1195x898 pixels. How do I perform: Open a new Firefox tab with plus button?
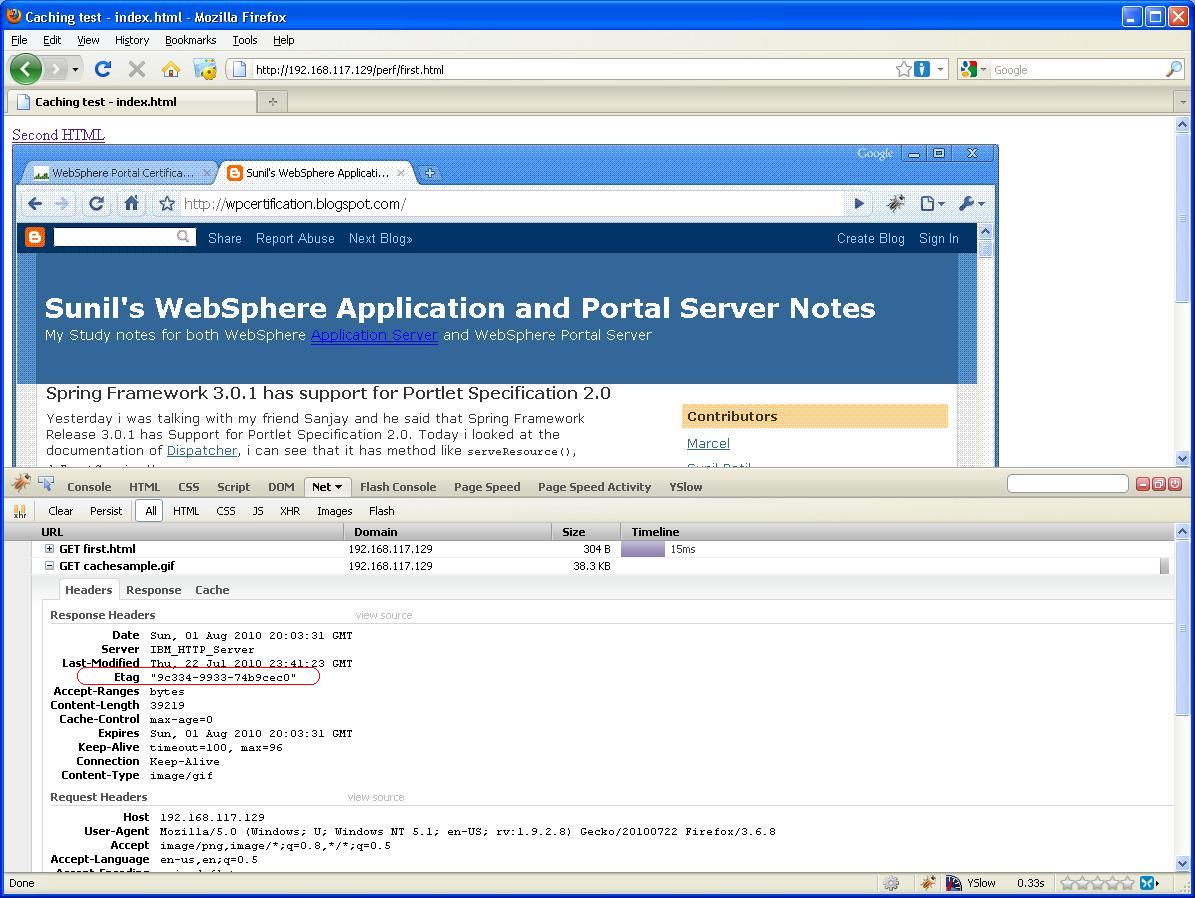tap(273, 101)
